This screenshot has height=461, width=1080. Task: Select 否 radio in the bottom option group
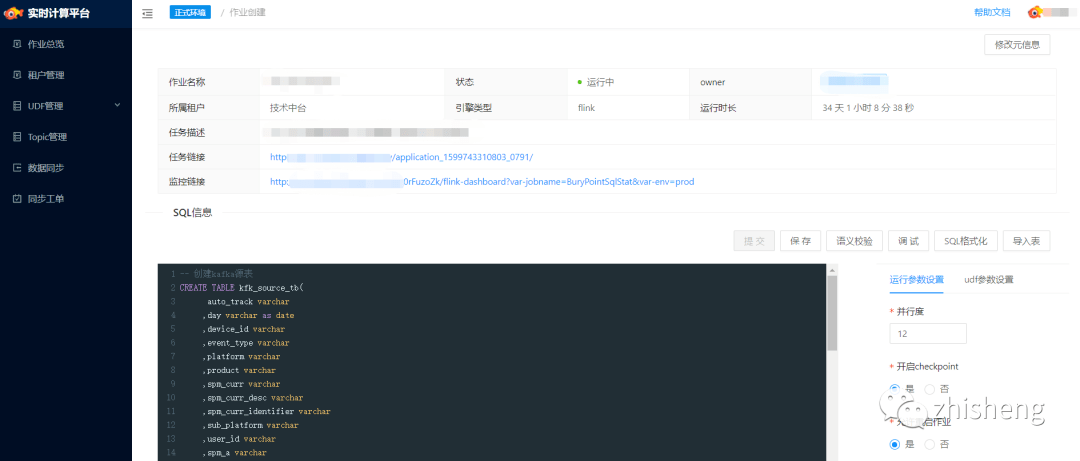pos(929,444)
